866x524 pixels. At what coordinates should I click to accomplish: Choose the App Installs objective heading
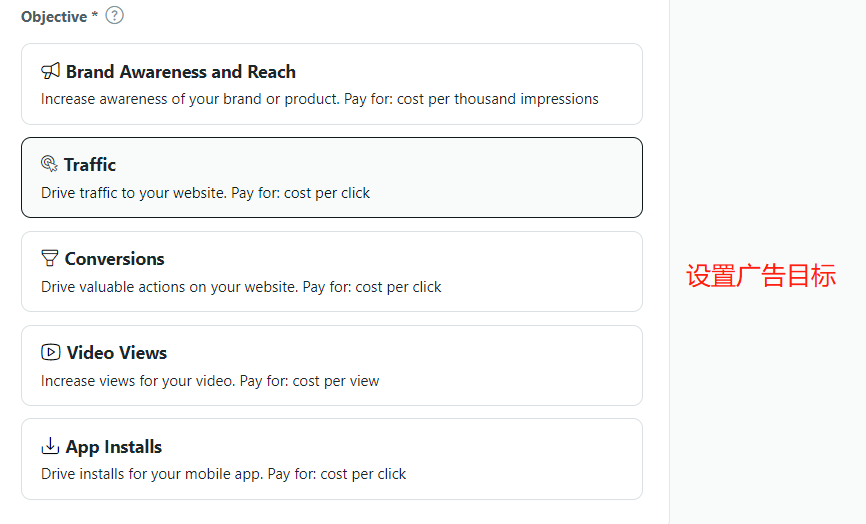(x=113, y=447)
